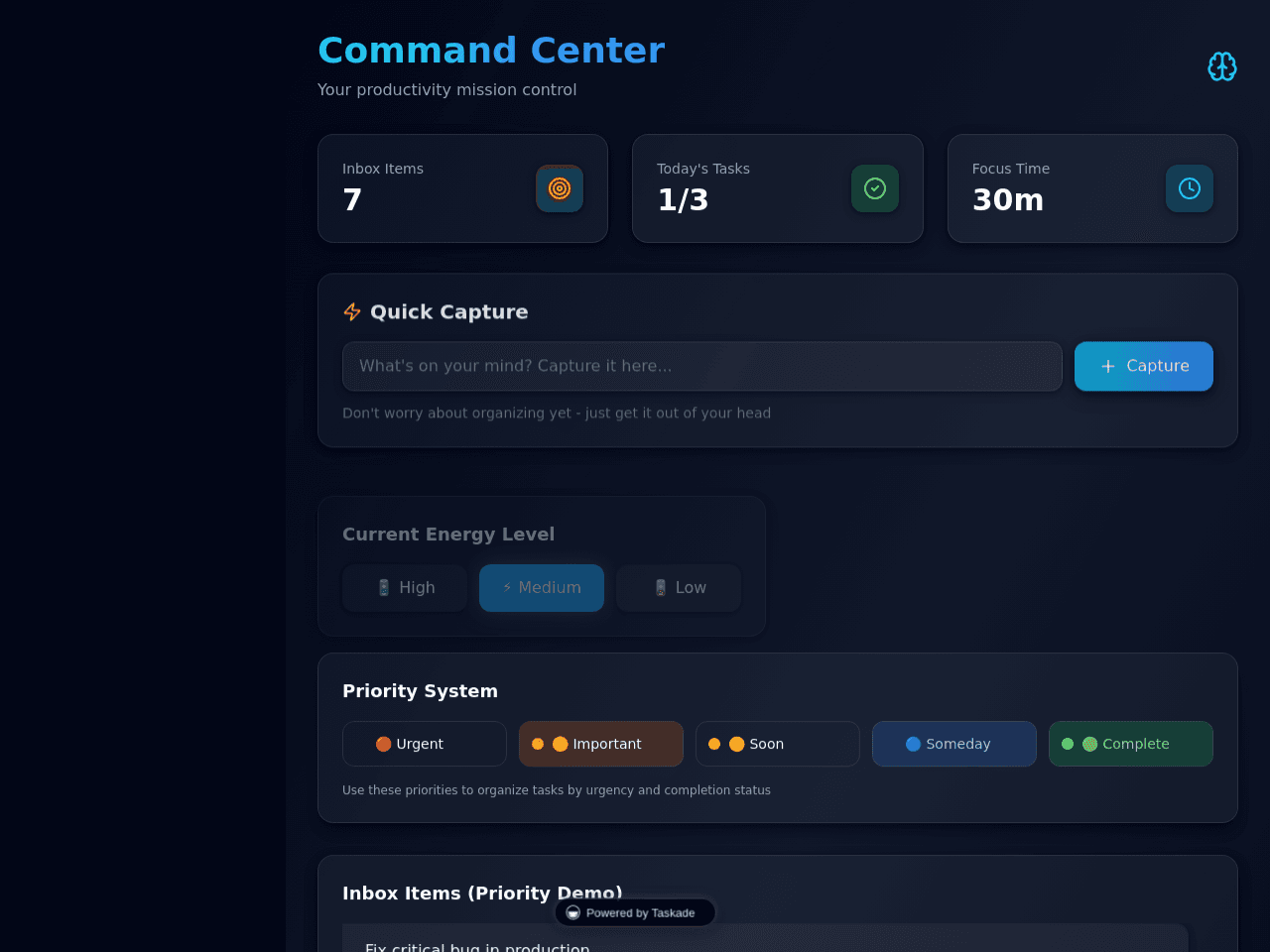
Task: Click the Today's Tasks value 1/3
Action: coord(683,200)
